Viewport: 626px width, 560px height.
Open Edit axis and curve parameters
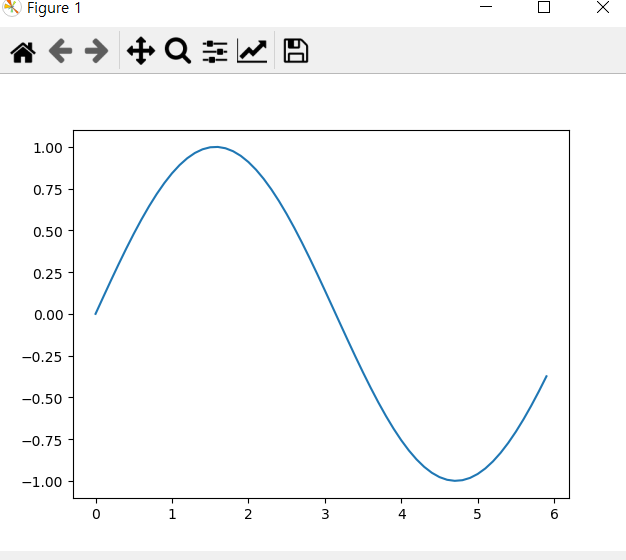(x=252, y=51)
